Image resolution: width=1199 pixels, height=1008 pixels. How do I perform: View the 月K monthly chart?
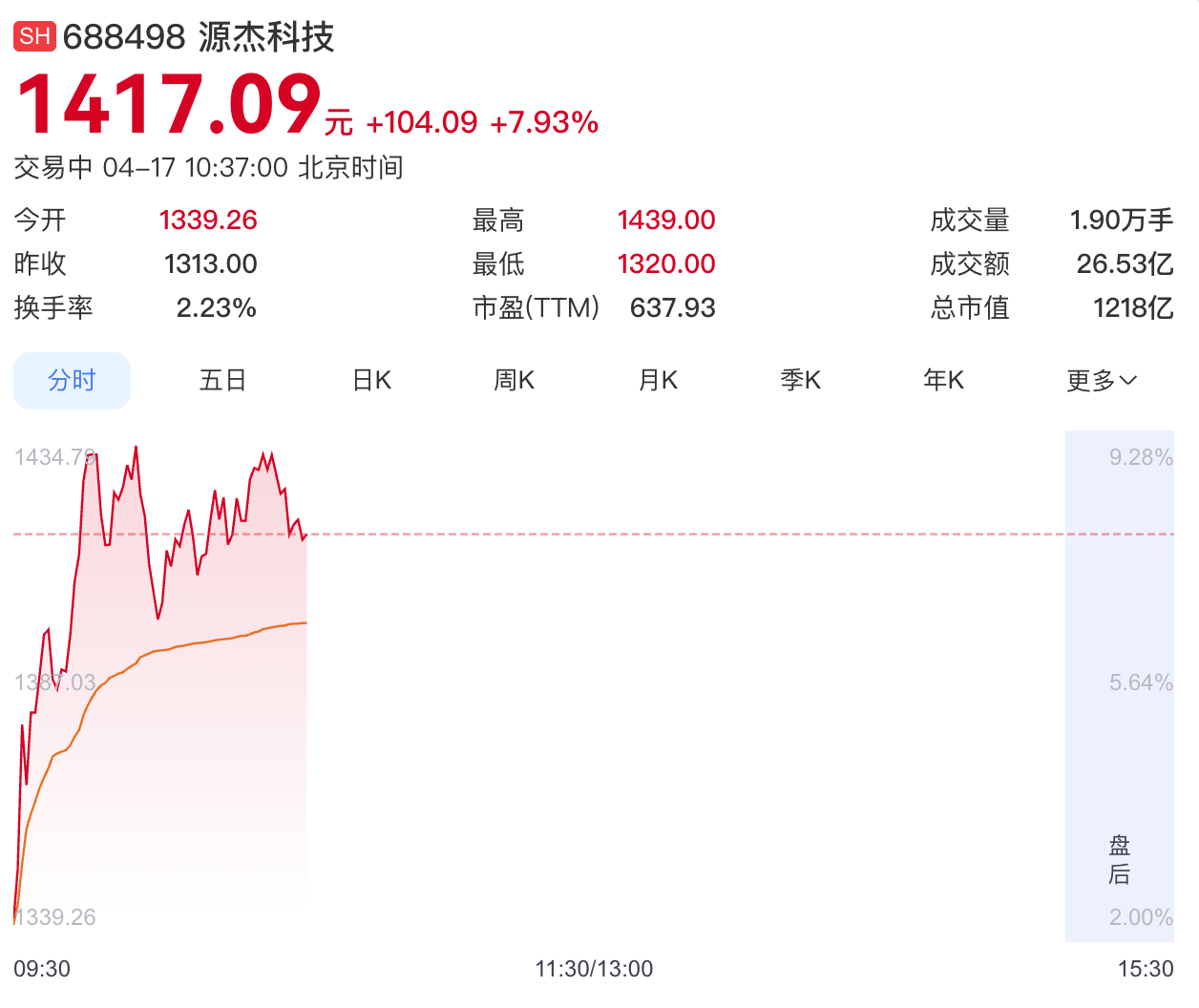(657, 379)
